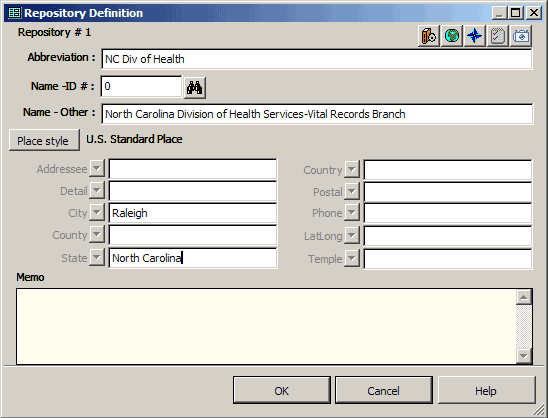Screen dimensions: 548x418
Task: Click the camera exhibits icon
Action: 521,36
